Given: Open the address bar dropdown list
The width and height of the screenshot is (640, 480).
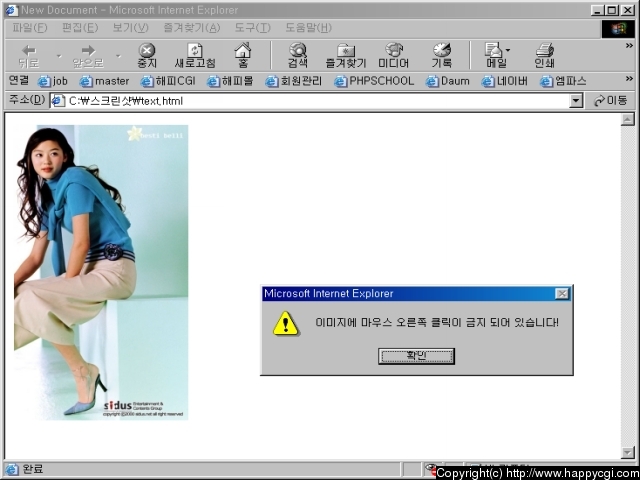Looking at the screenshot, I should 576,101.
